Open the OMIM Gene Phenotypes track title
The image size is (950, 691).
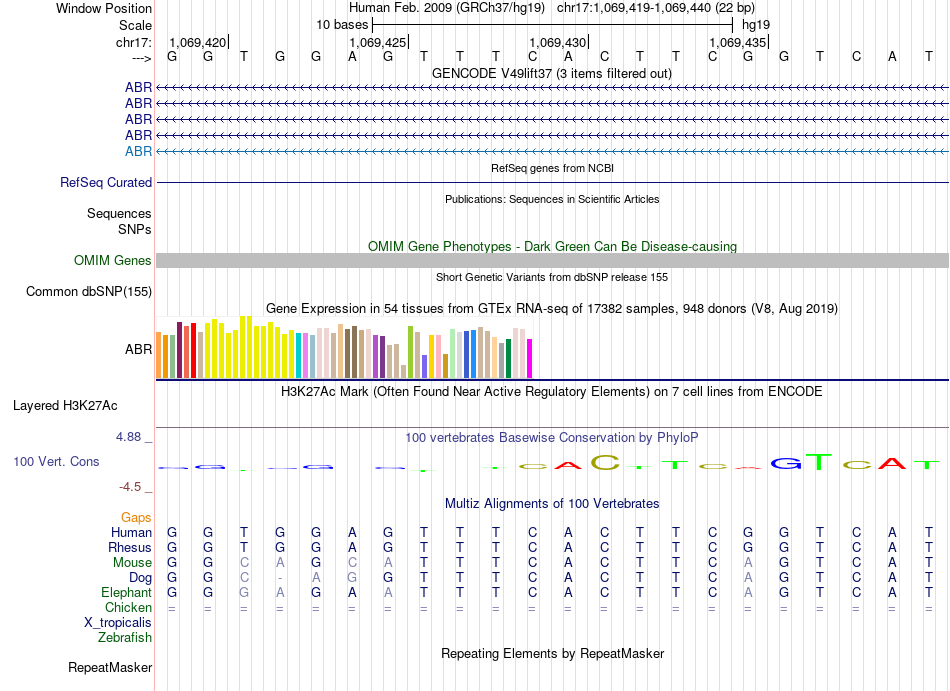click(552, 246)
